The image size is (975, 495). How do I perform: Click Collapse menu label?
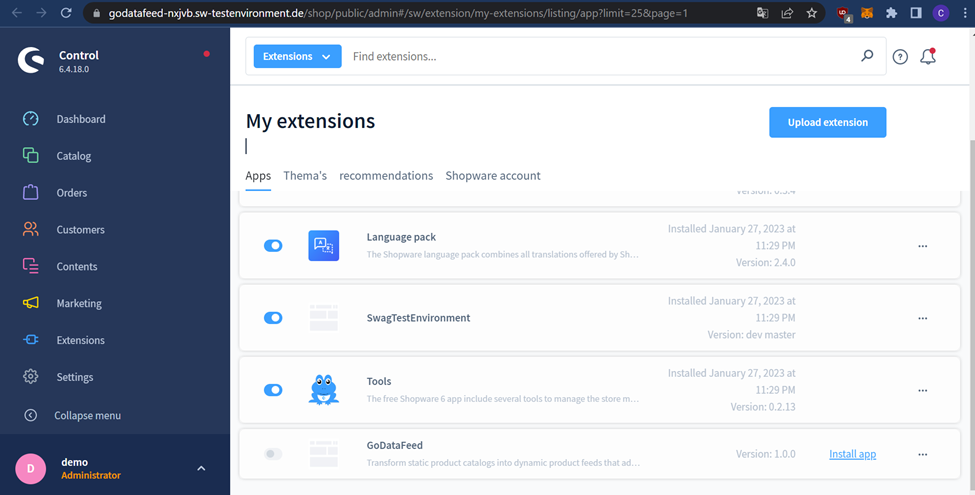tap(87, 415)
